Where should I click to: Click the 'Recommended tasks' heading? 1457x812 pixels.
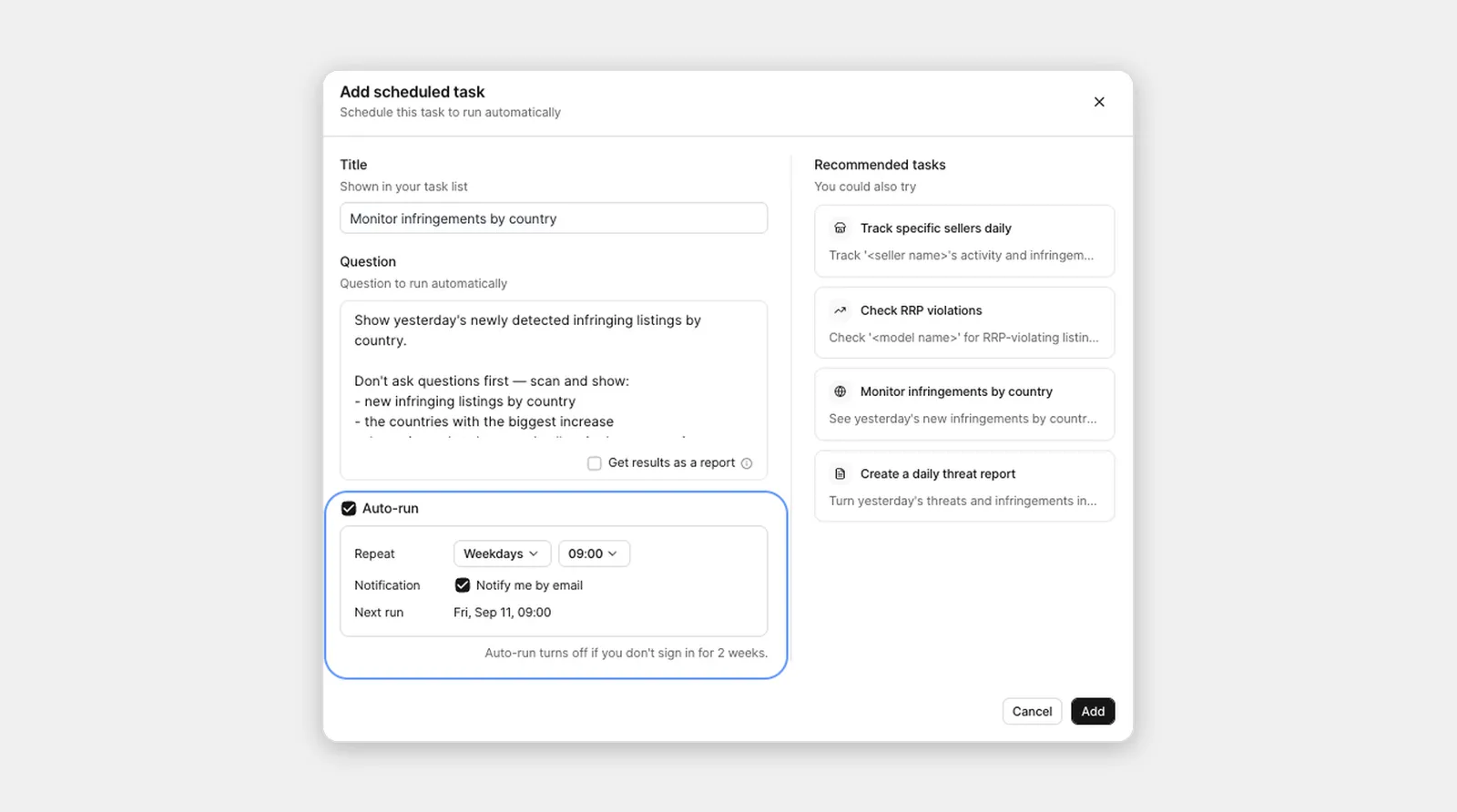[x=880, y=165]
